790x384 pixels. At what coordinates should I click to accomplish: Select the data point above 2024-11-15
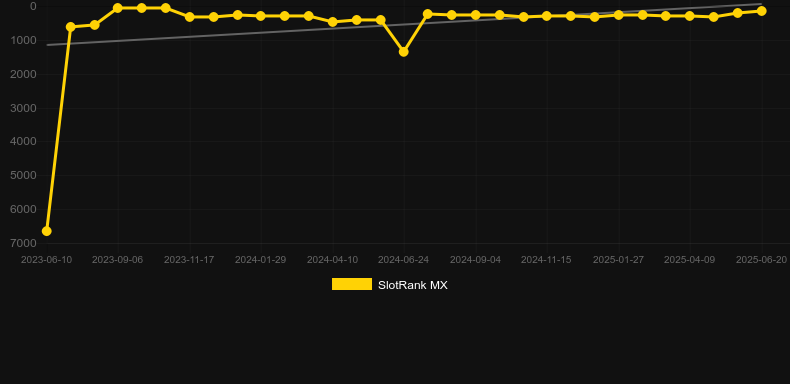[547, 16]
